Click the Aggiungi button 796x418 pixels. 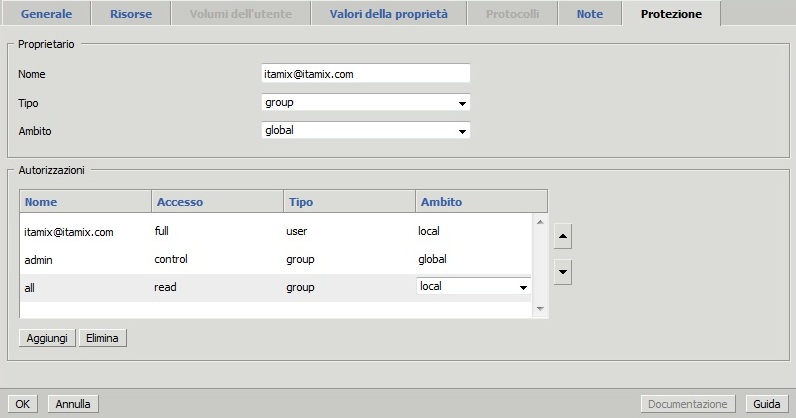coord(47,338)
